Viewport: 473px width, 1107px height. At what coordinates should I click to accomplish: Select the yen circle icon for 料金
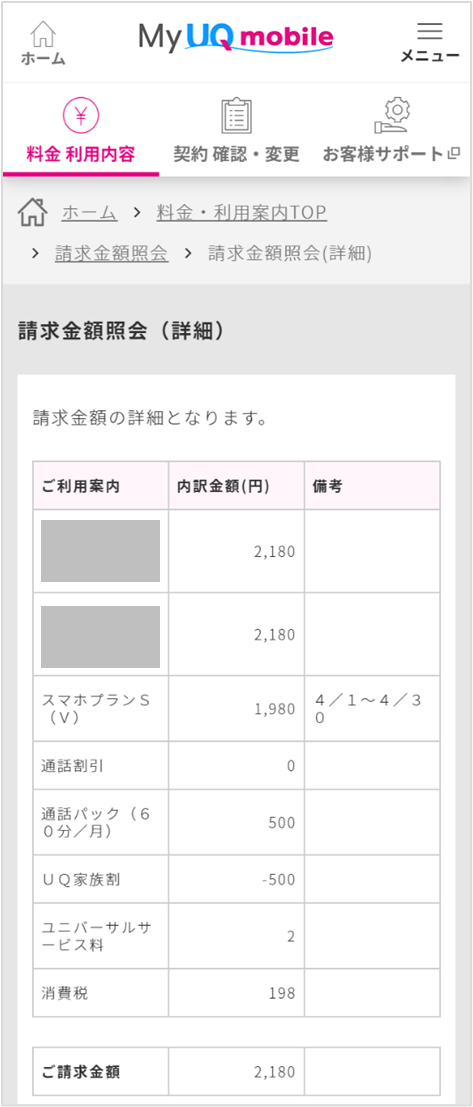pyautogui.click(x=80, y=116)
